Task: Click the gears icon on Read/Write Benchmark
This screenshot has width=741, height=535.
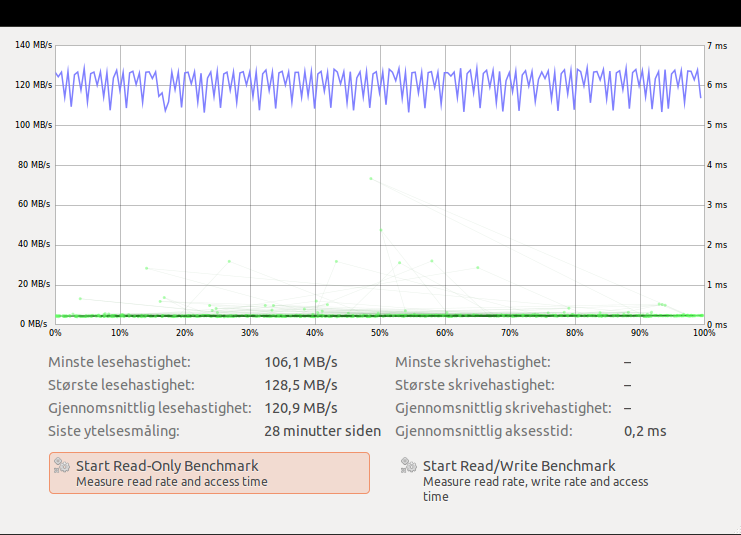Action: [x=408, y=466]
